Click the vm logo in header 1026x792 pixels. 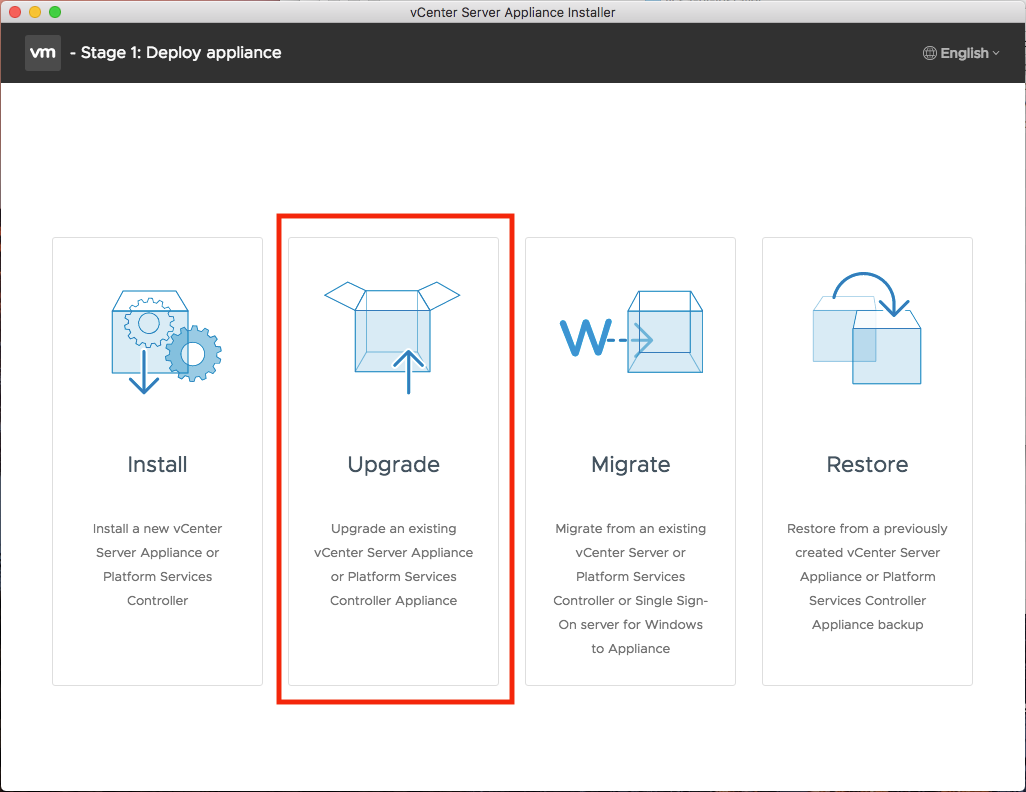(x=43, y=53)
